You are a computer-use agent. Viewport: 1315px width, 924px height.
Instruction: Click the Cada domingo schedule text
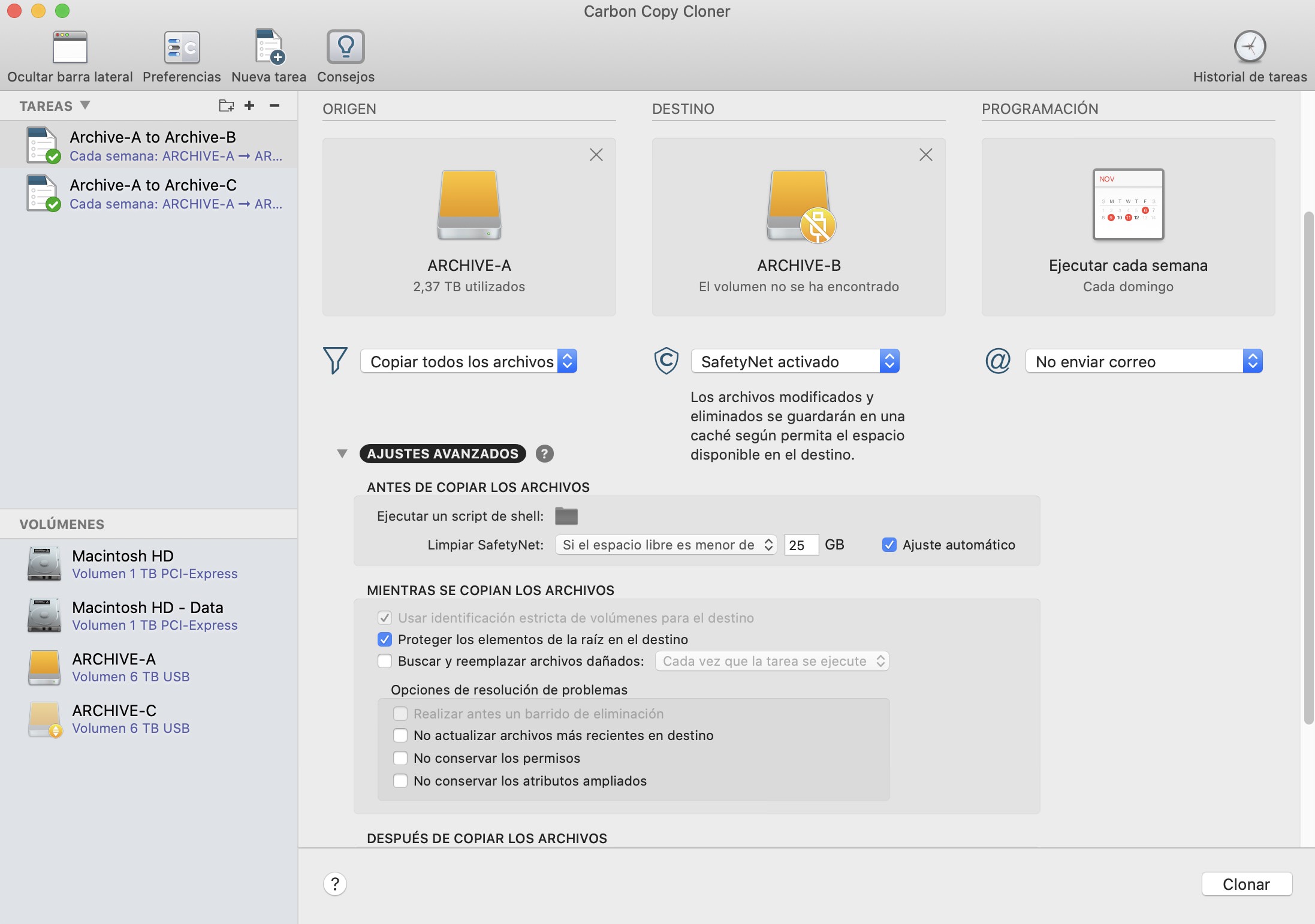click(x=1128, y=286)
